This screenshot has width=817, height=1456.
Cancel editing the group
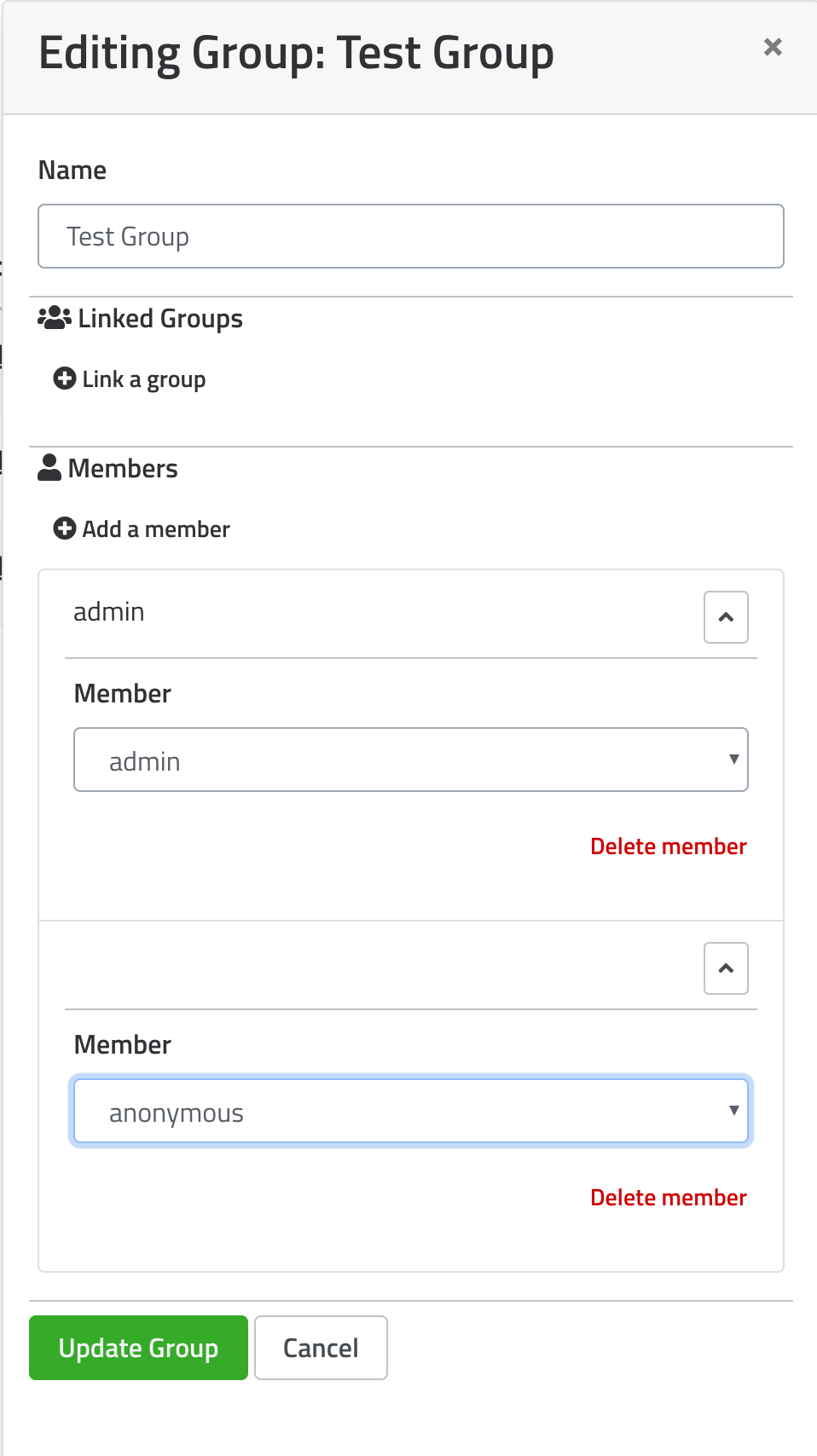321,1348
